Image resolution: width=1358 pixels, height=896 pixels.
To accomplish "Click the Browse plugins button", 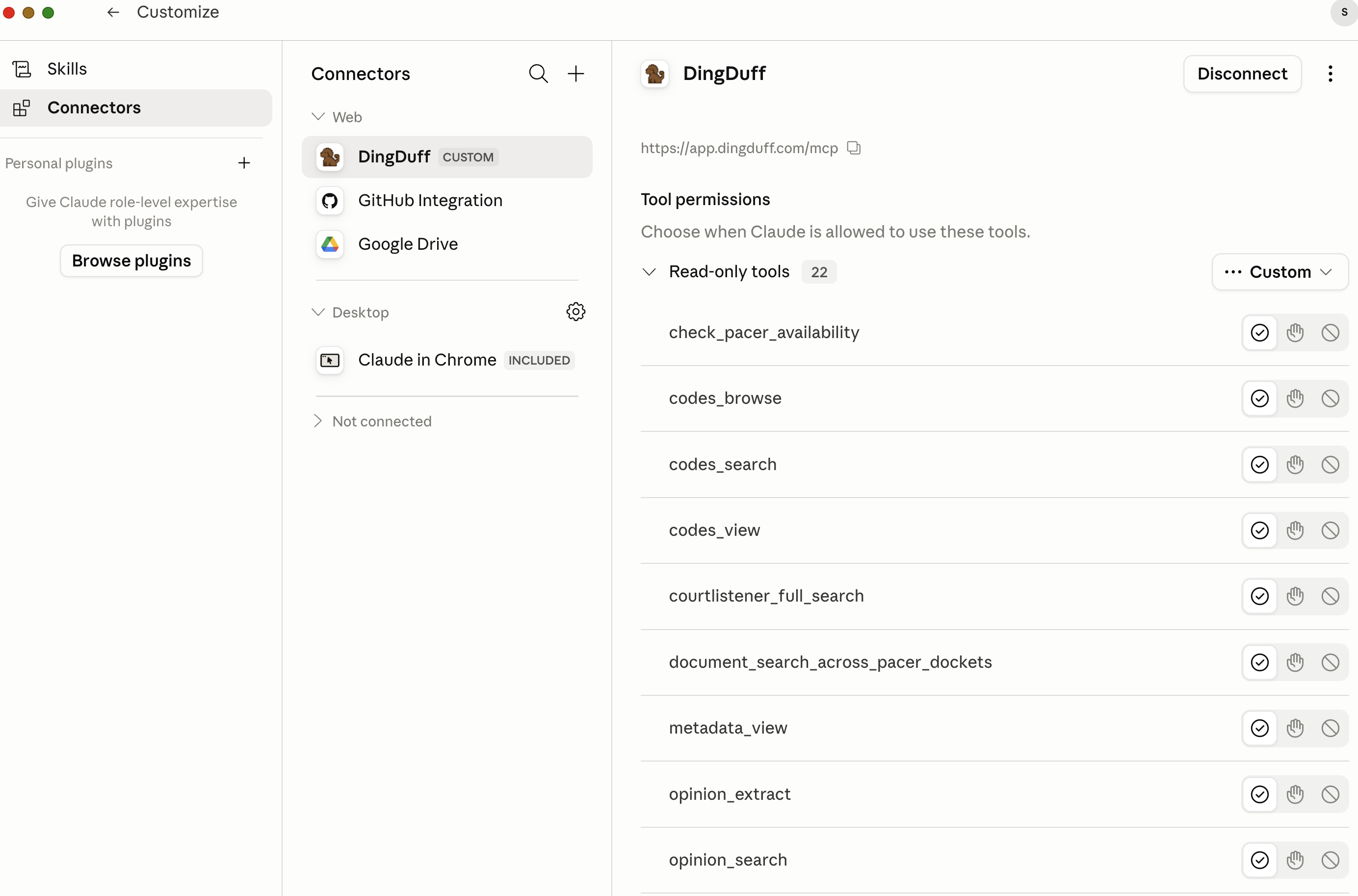I will point(131,261).
